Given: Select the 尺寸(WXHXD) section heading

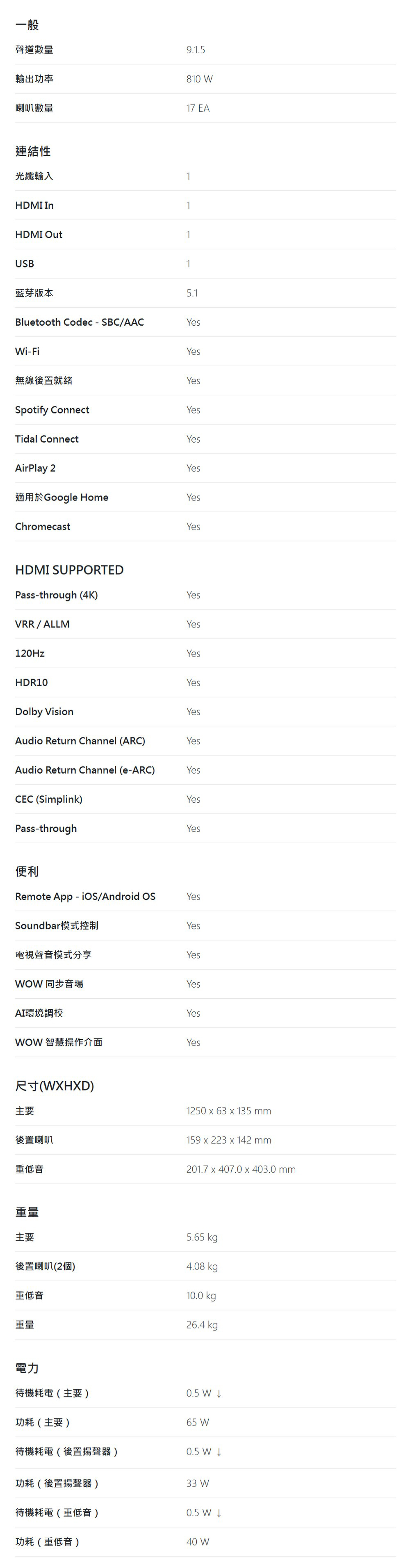Looking at the screenshot, I should 55,1085.
